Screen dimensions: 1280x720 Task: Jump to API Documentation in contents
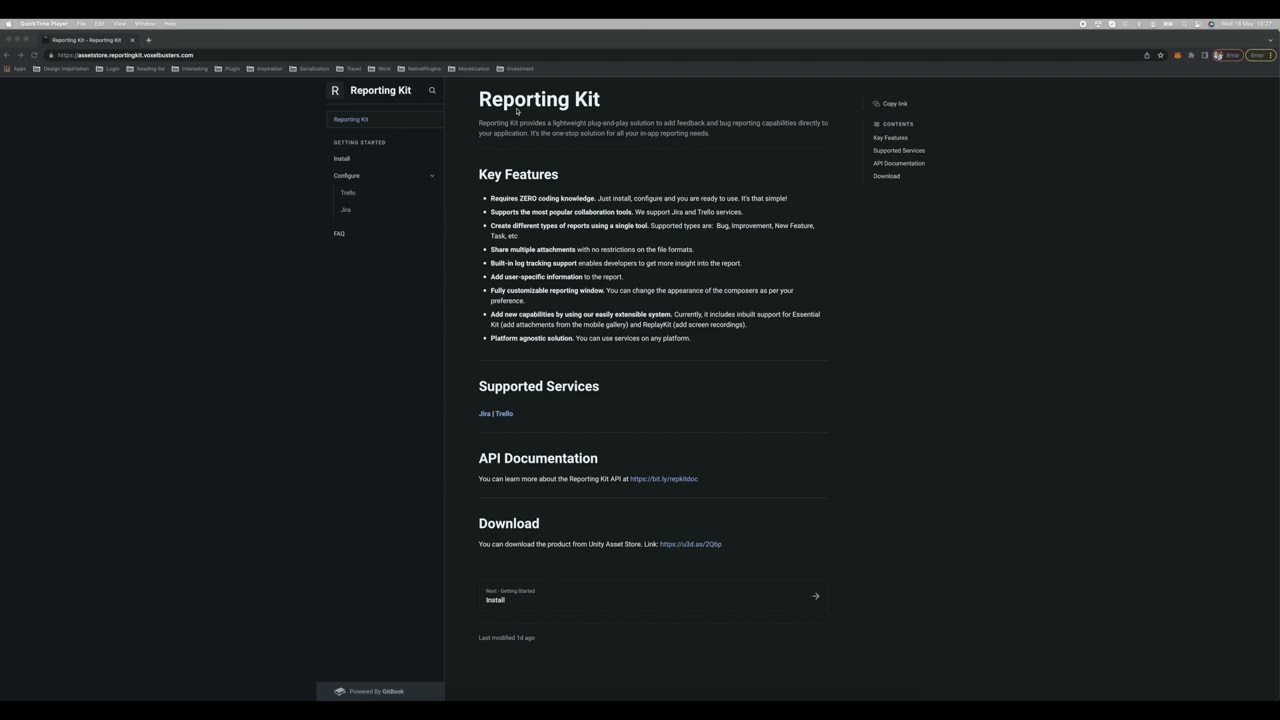coord(899,163)
